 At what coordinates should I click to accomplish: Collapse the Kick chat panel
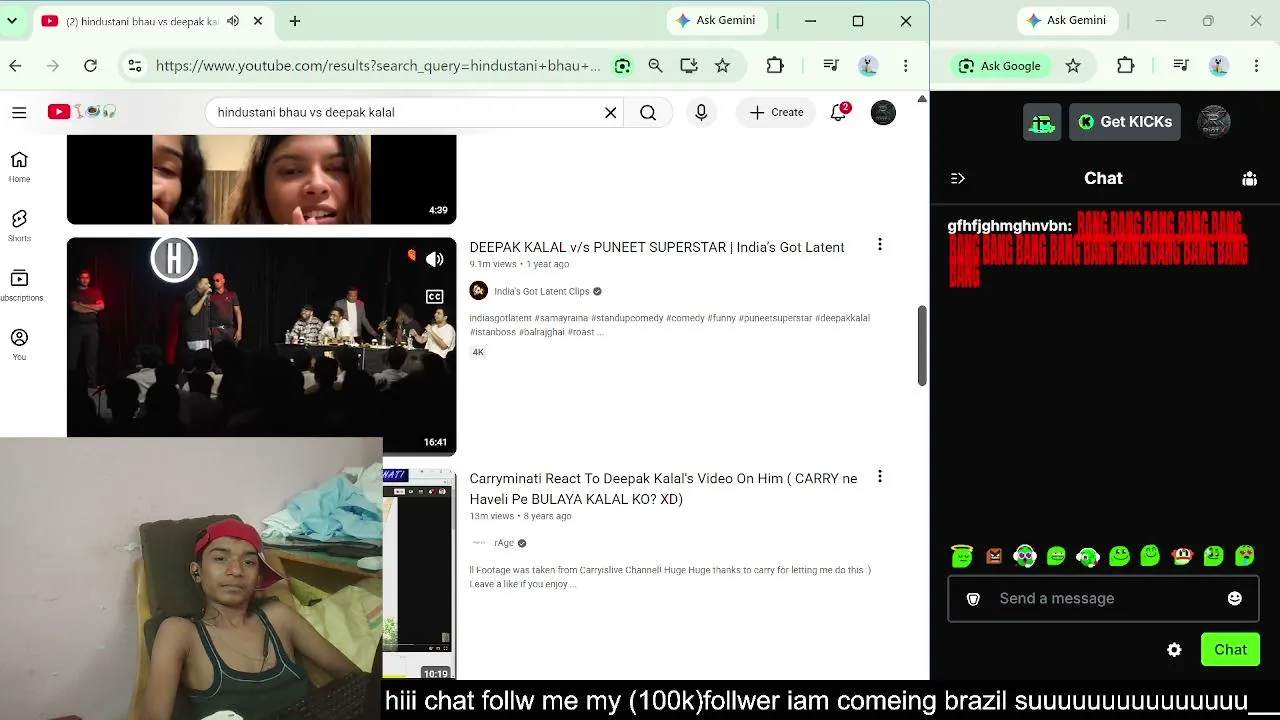coord(958,178)
